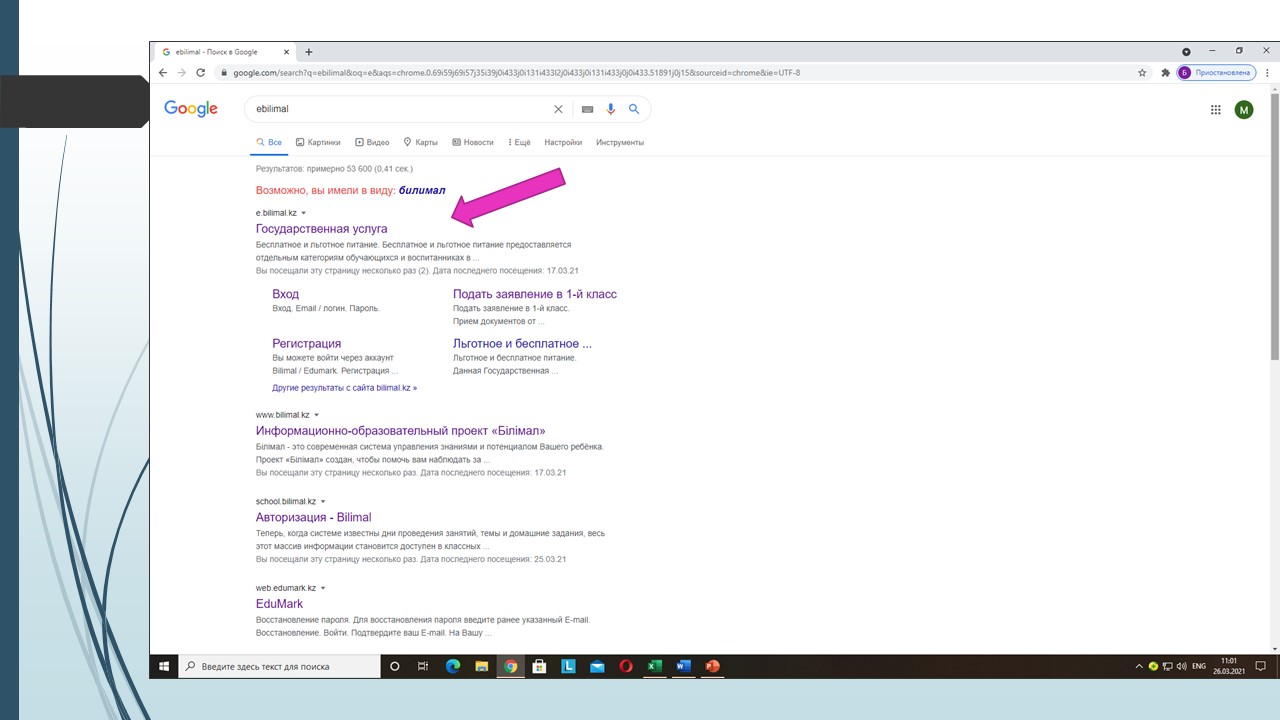Open the Государственная услуга search result
1280x720 pixels.
click(321, 229)
